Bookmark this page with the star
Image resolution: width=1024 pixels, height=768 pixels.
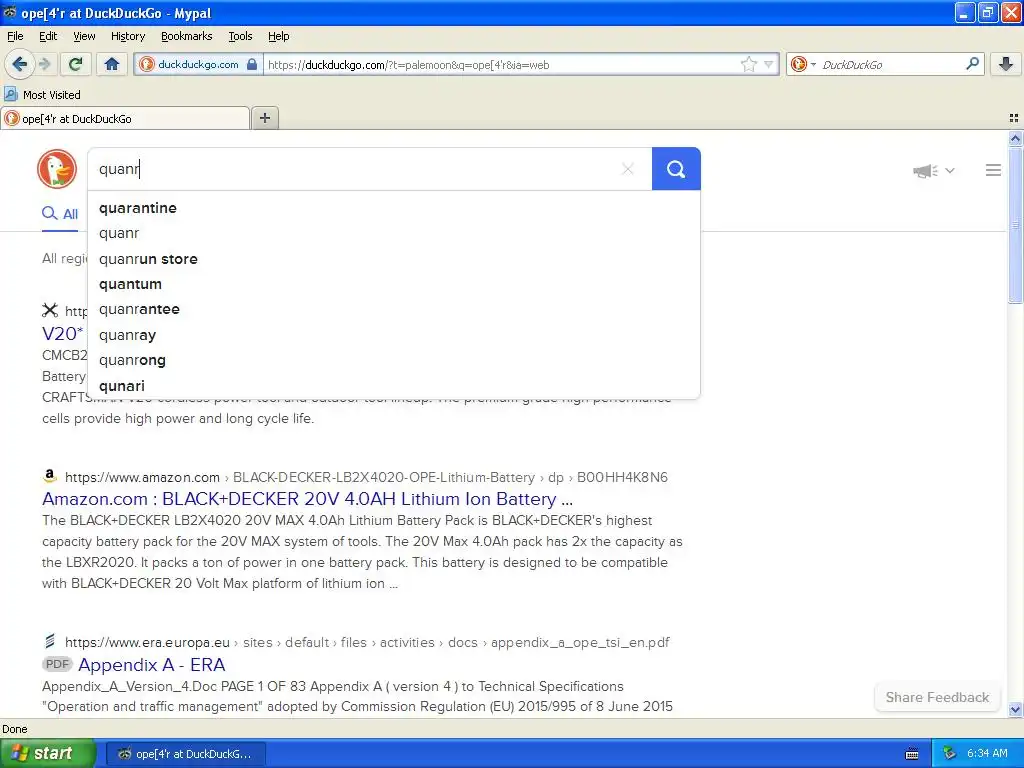point(748,64)
